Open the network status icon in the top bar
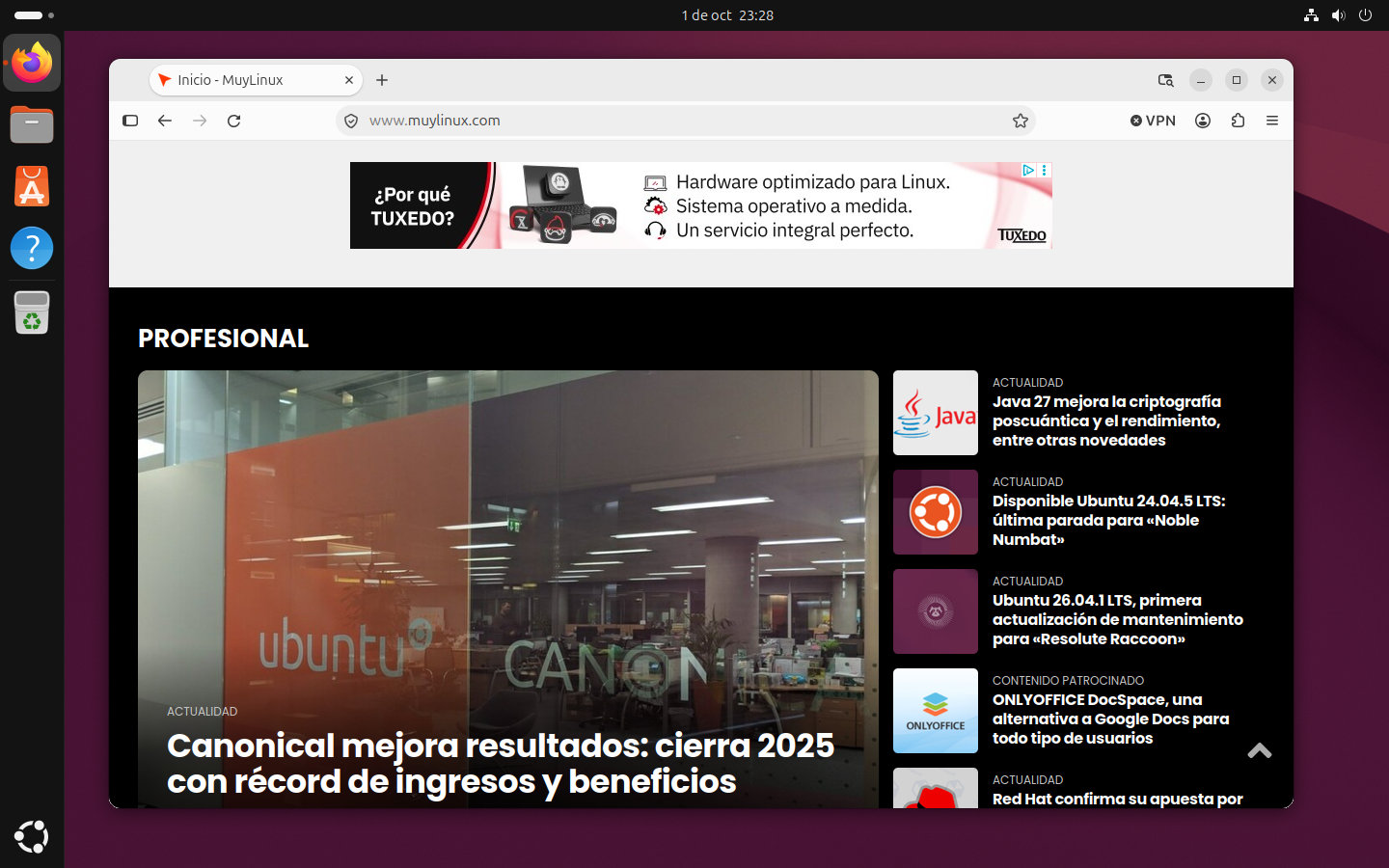The width and height of the screenshot is (1389, 868). point(1311,15)
